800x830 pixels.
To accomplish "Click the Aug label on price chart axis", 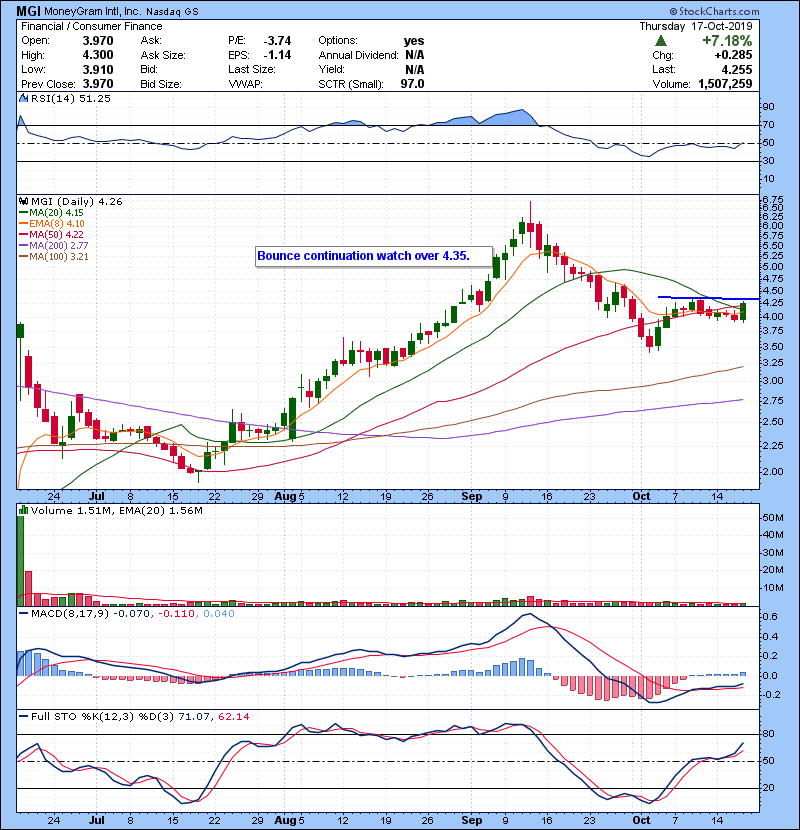I will pos(286,496).
